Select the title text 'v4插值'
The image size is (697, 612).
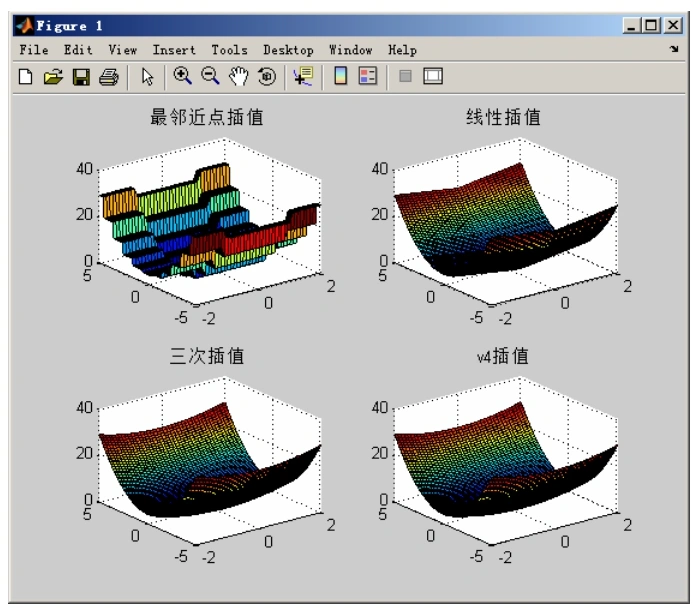click(x=503, y=356)
